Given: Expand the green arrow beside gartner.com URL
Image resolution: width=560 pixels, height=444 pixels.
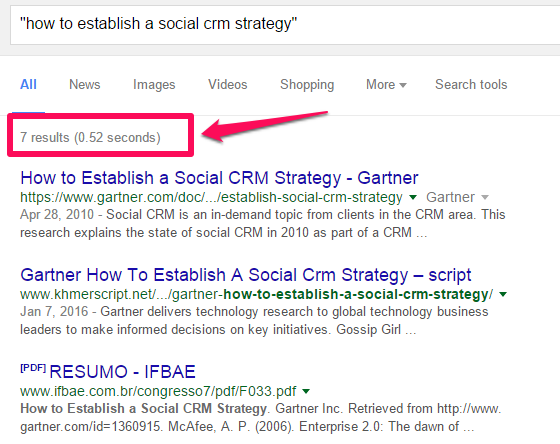Looking at the screenshot, I should 413,197.
